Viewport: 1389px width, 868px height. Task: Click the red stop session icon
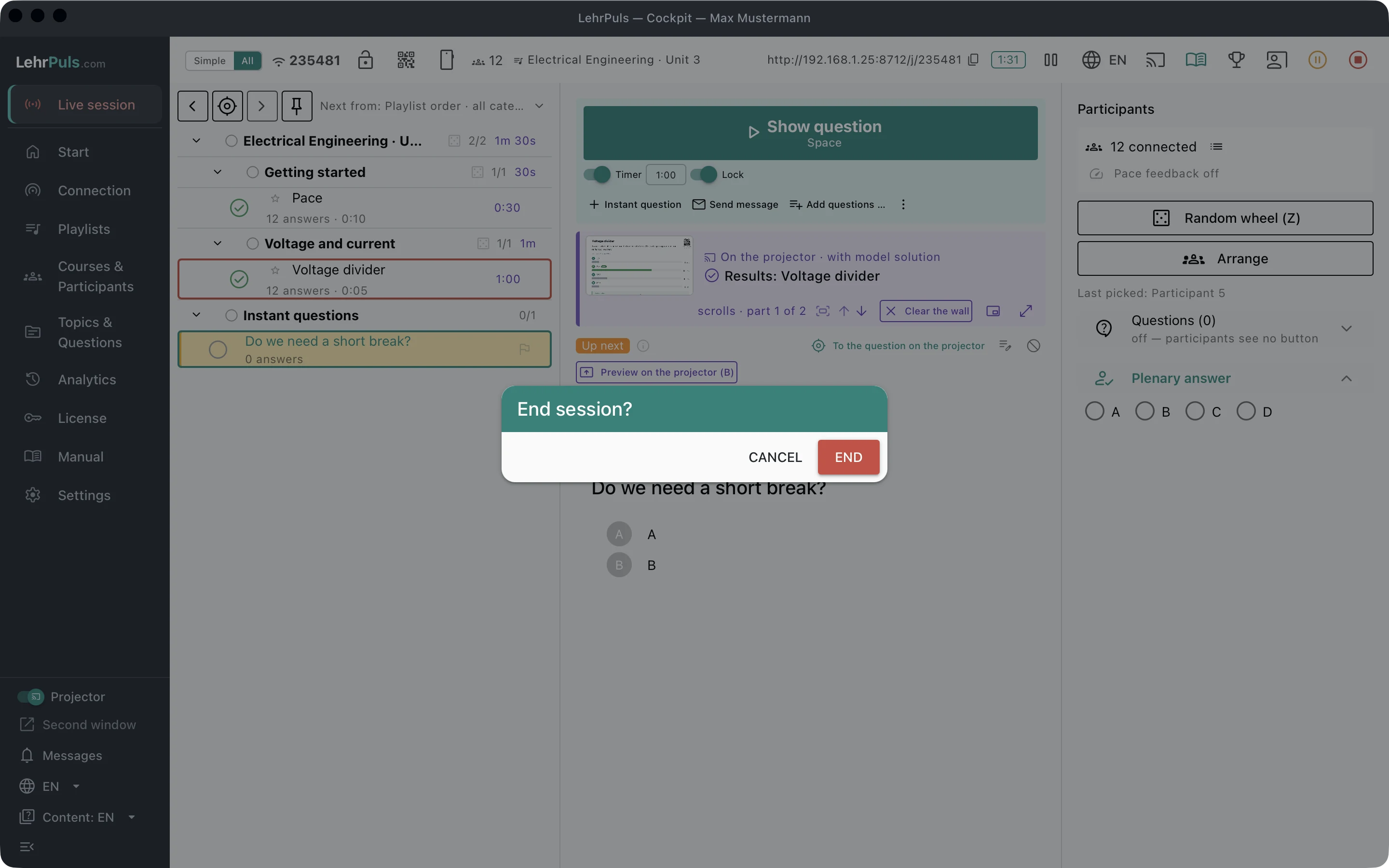tap(1358, 60)
